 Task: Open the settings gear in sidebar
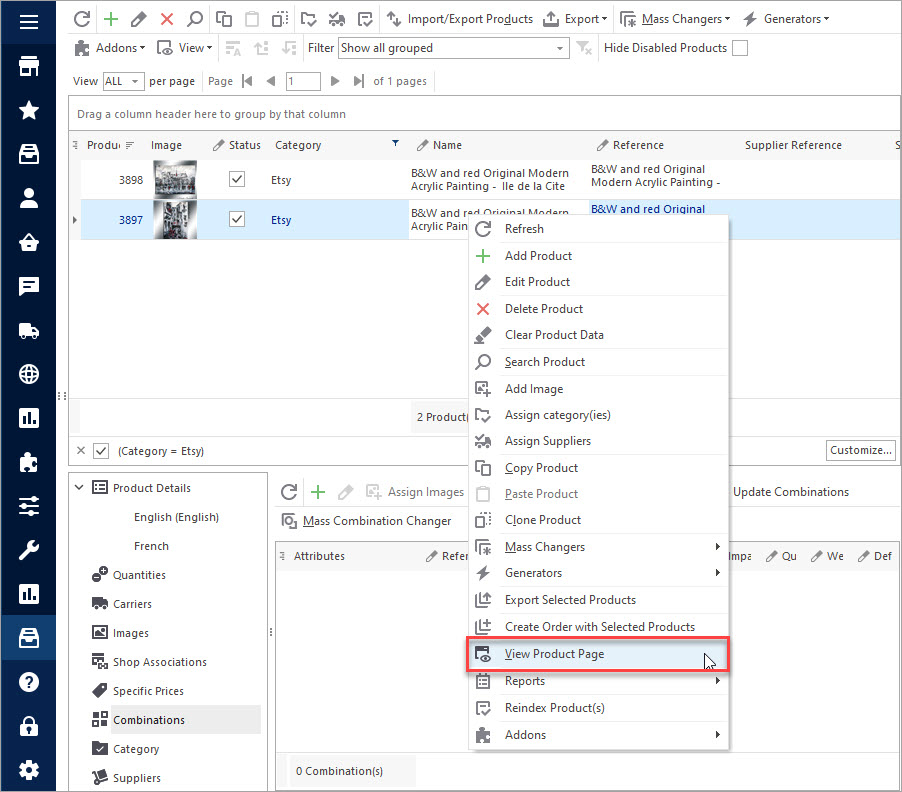29,770
